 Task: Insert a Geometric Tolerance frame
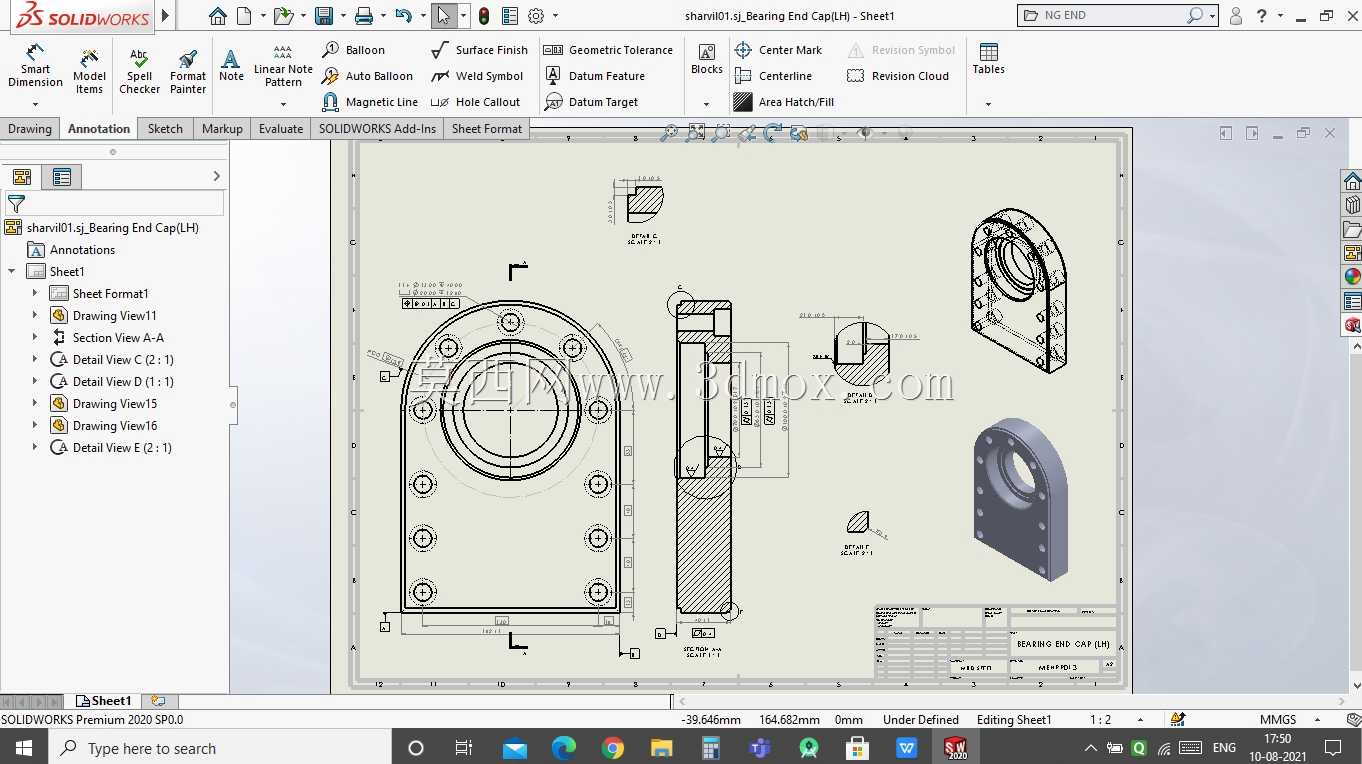608,50
